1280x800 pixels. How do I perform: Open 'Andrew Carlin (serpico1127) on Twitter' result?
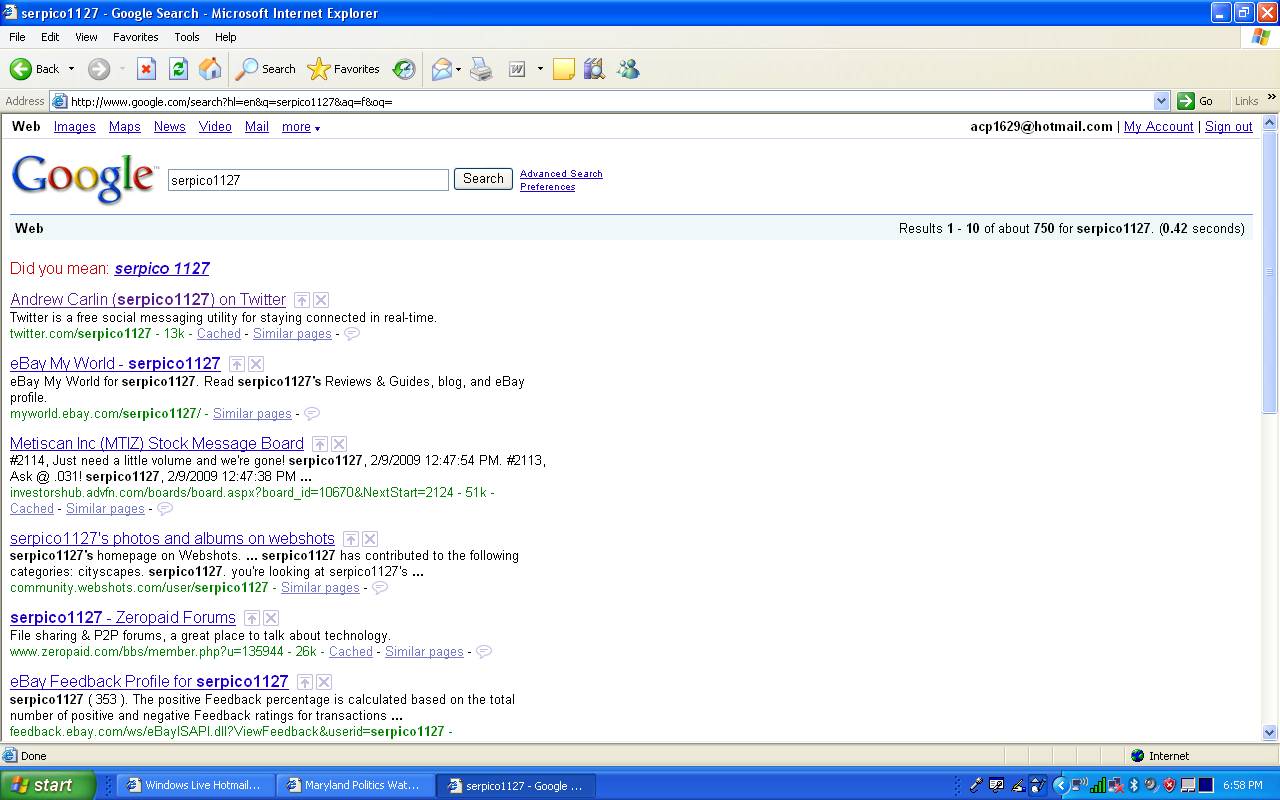pos(148,300)
